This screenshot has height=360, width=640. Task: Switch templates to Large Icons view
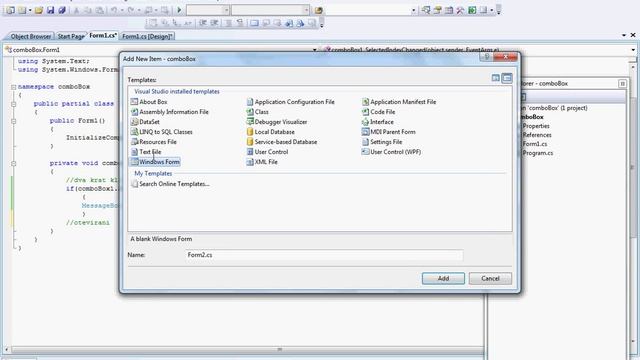[496, 78]
